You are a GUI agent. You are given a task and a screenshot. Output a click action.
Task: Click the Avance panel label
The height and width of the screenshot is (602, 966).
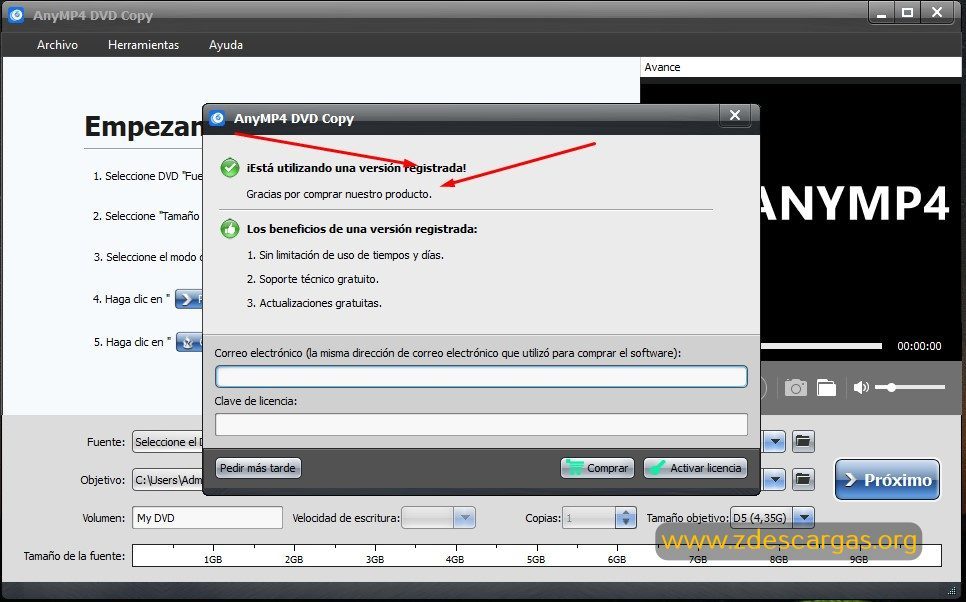[x=662, y=67]
